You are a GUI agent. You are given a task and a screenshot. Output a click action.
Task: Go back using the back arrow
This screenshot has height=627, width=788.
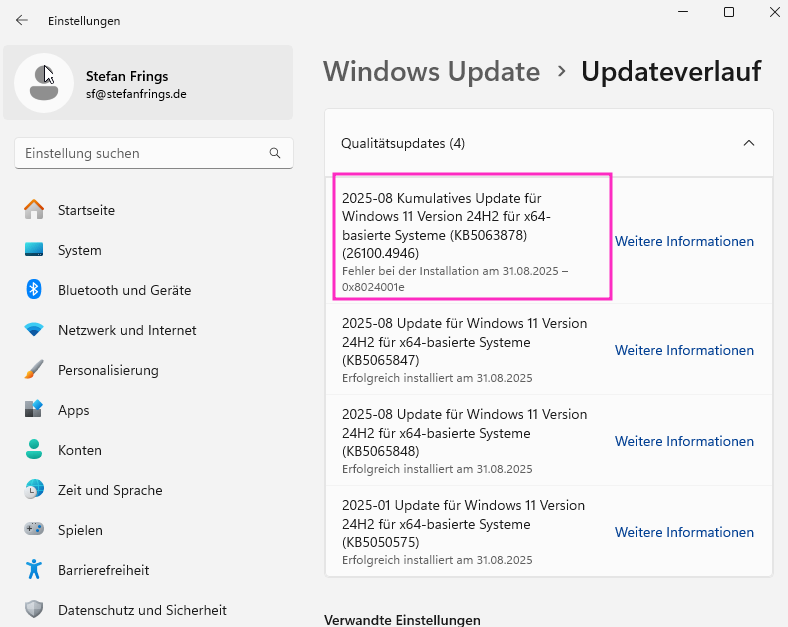tap(22, 20)
